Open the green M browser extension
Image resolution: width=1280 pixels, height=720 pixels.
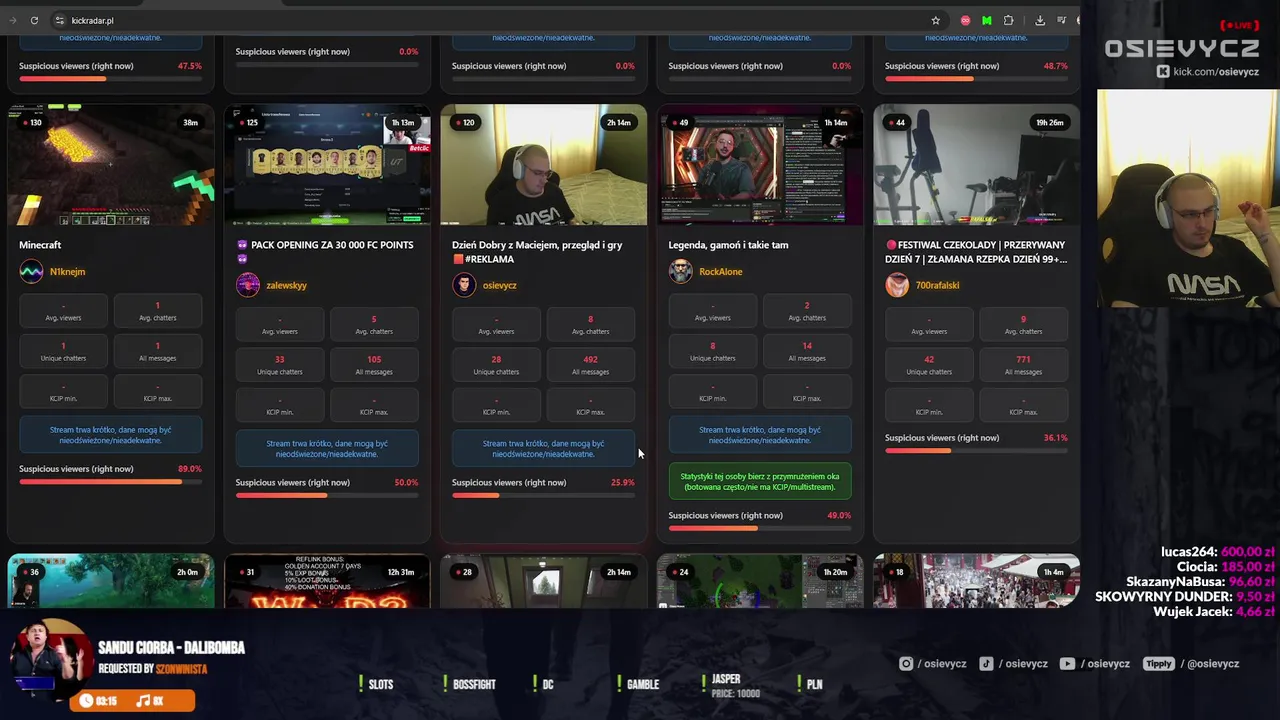pyautogui.click(x=987, y=20)
